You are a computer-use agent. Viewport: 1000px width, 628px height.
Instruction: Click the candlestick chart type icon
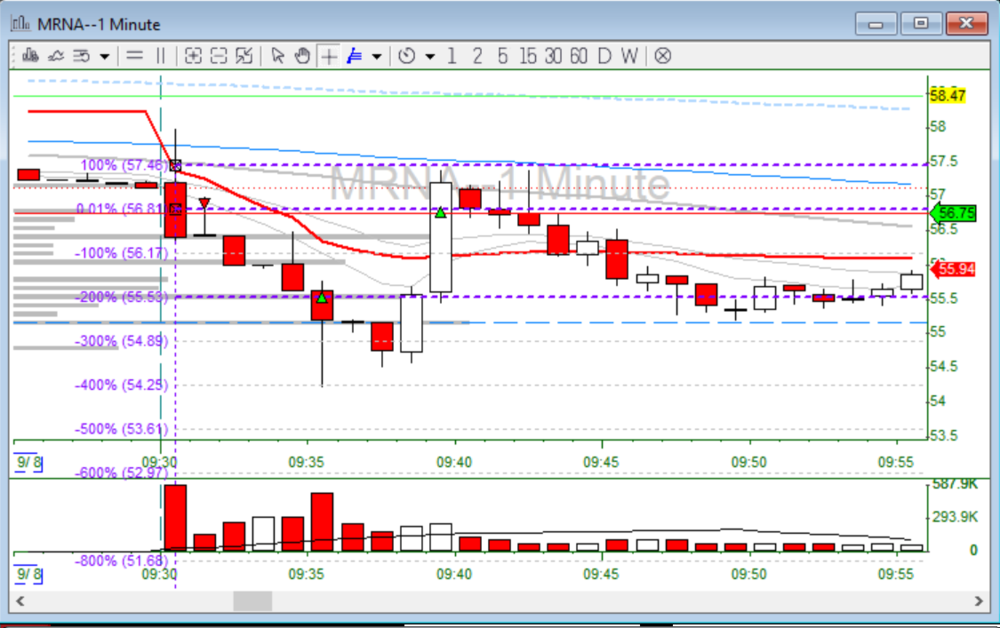(32, 56)
